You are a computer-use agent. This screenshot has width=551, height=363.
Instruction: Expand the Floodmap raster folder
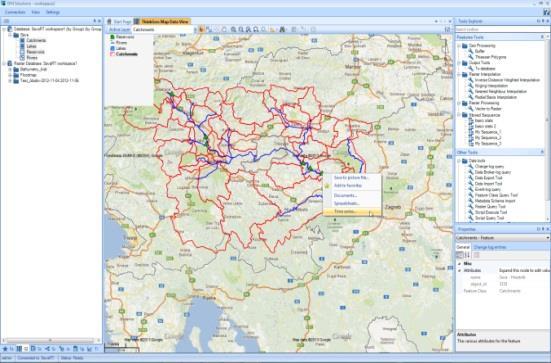point(10,75)
